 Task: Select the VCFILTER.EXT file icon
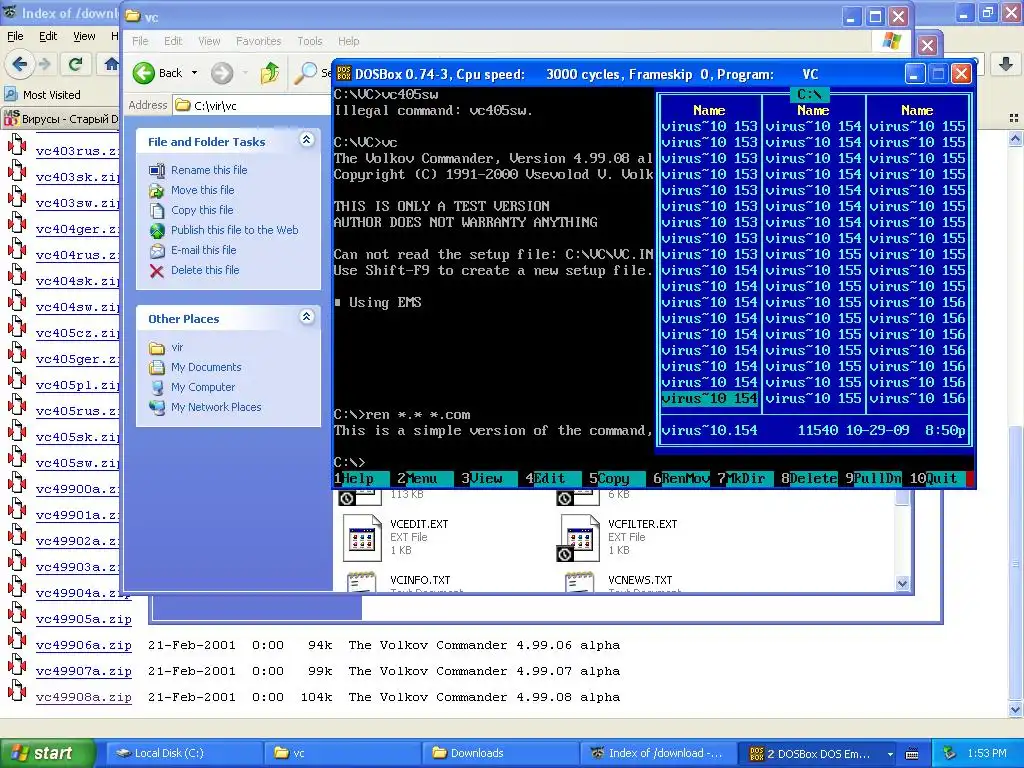coord(580,537)
